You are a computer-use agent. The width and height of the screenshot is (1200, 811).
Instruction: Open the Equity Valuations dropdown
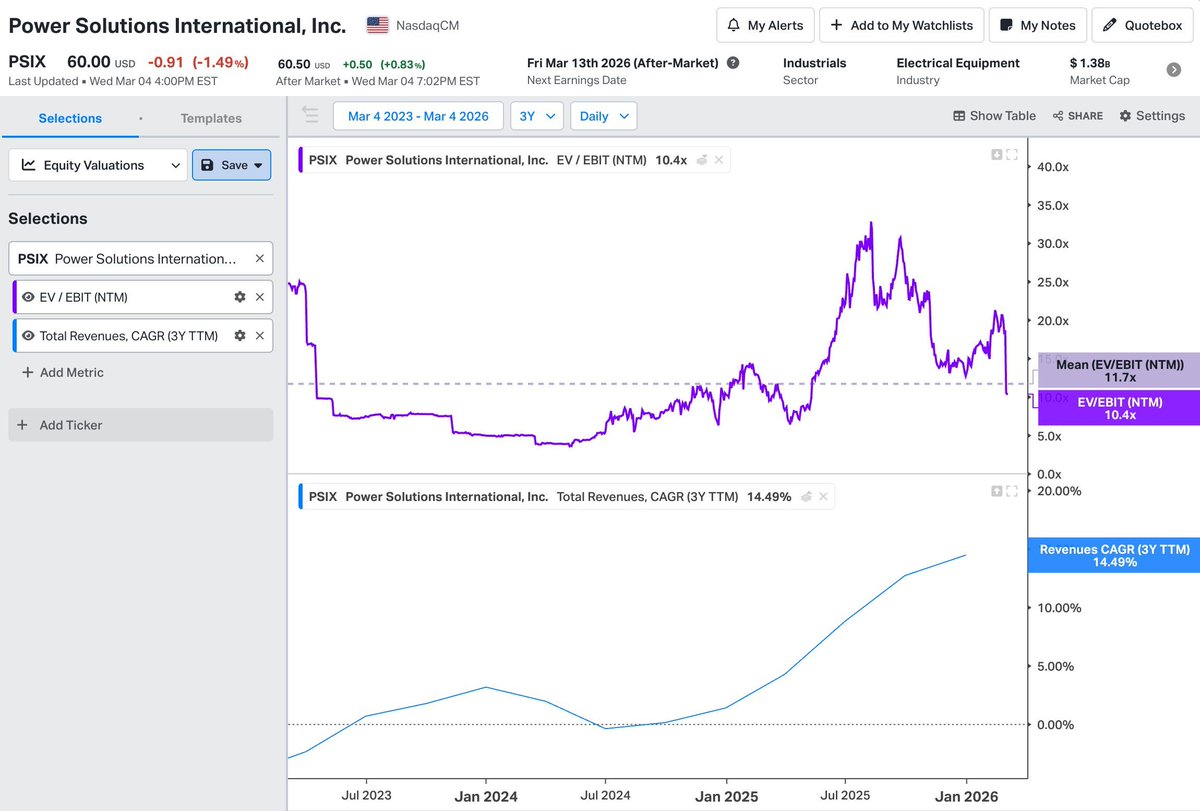(98, 165)
